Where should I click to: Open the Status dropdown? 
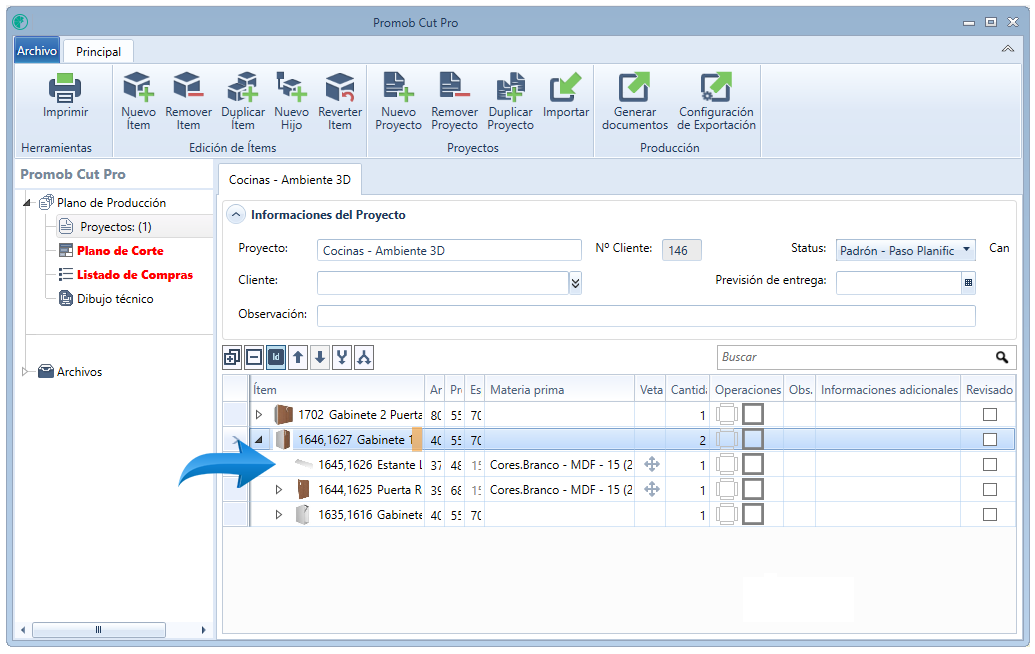tap(966, 249)
